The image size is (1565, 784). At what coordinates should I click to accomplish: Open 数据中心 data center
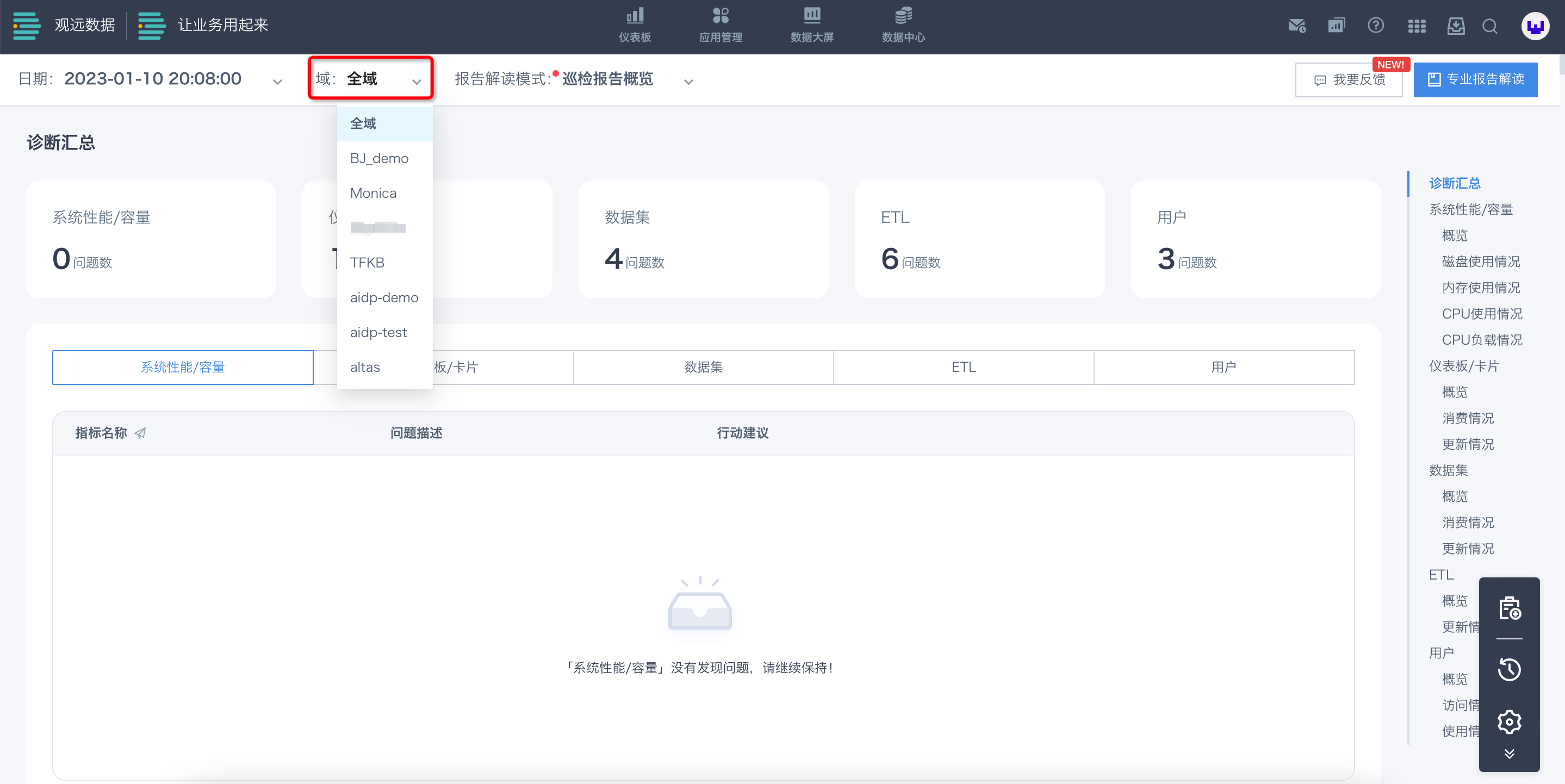pos(903,25)
